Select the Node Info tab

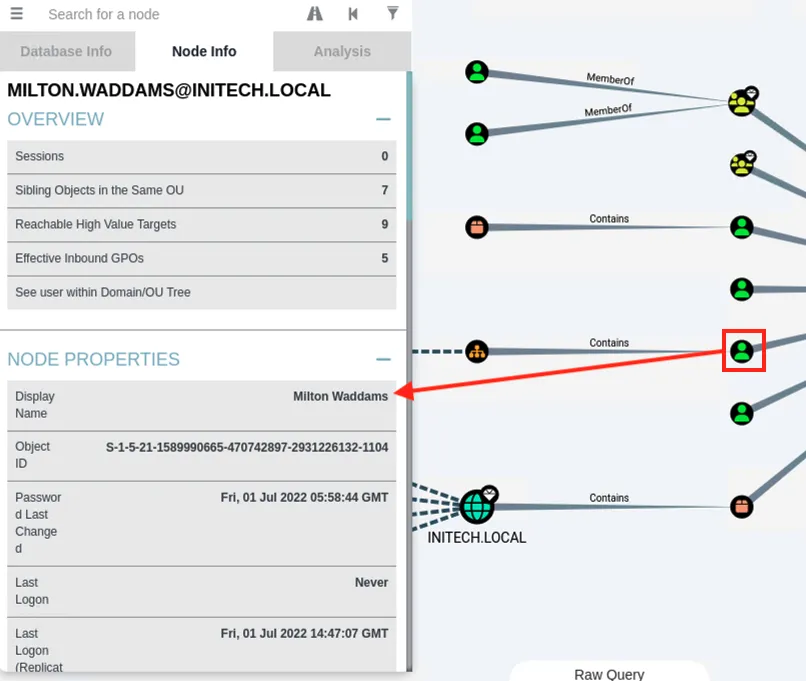(x=204, y=51)
